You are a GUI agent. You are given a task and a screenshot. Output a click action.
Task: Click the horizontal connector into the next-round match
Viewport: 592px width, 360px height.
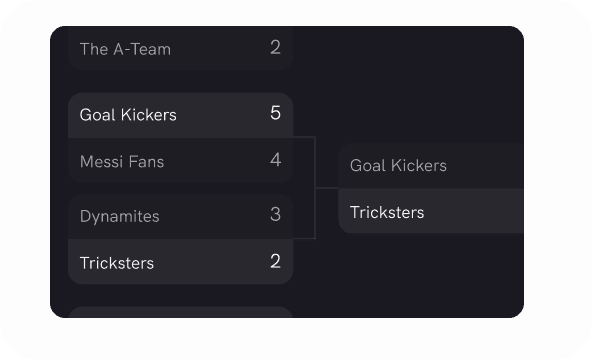pos(327,188)
